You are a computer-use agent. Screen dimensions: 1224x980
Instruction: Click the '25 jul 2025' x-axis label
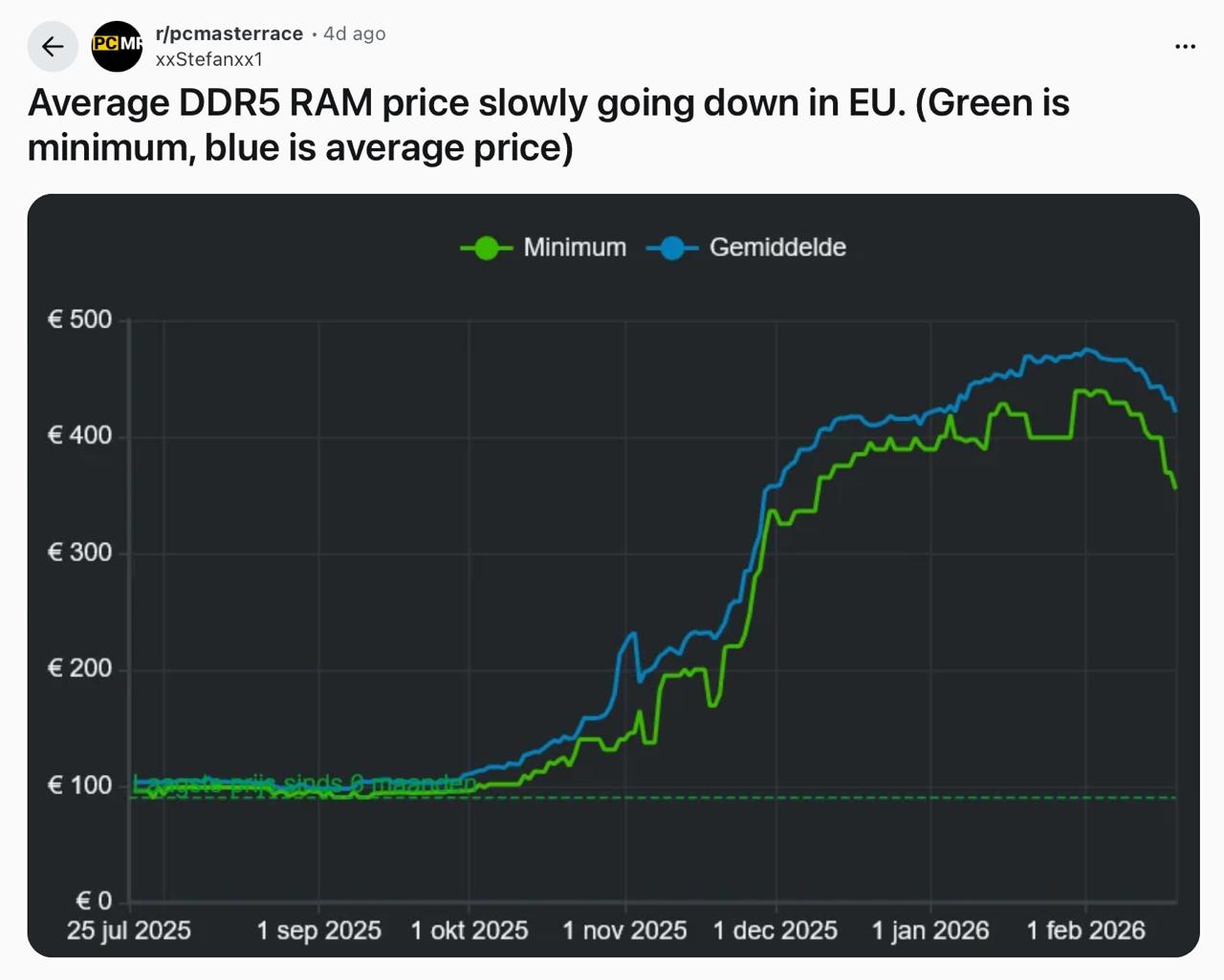[x=129, y=930]
